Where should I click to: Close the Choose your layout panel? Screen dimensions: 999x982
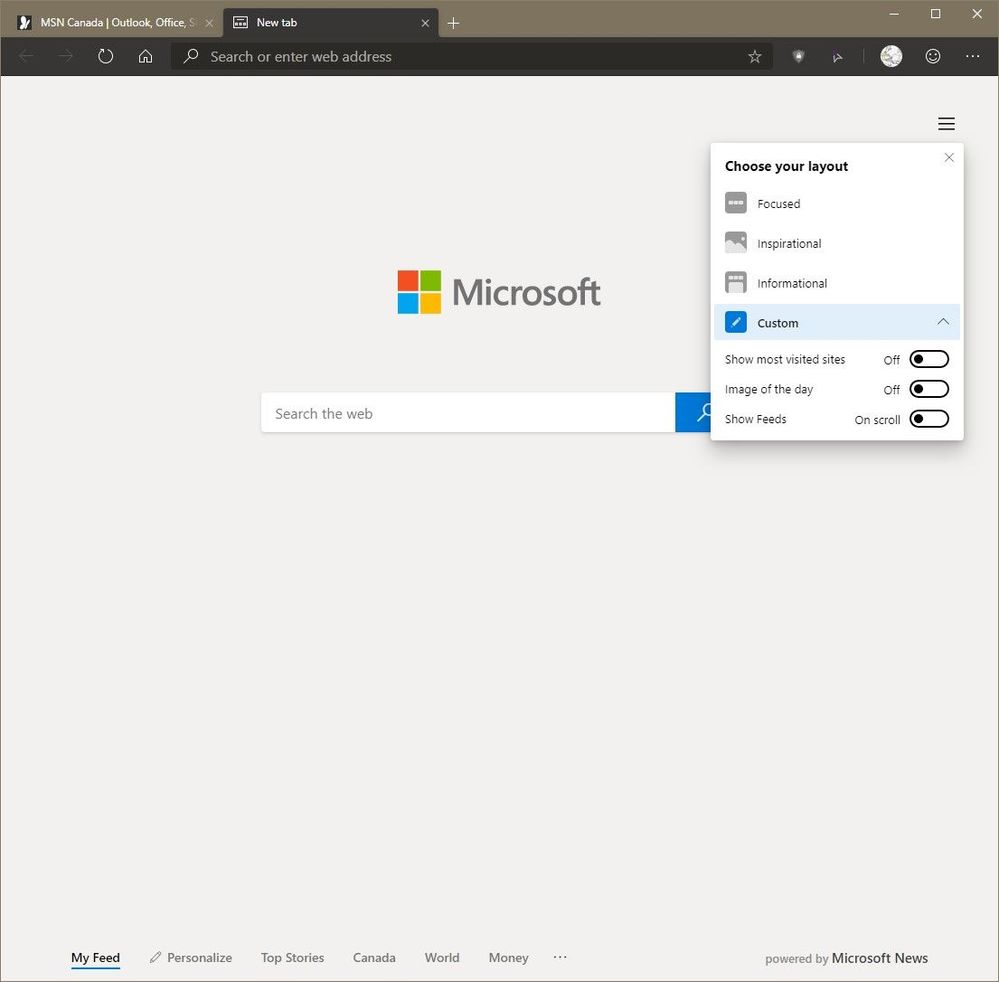(x=949, y=157)
